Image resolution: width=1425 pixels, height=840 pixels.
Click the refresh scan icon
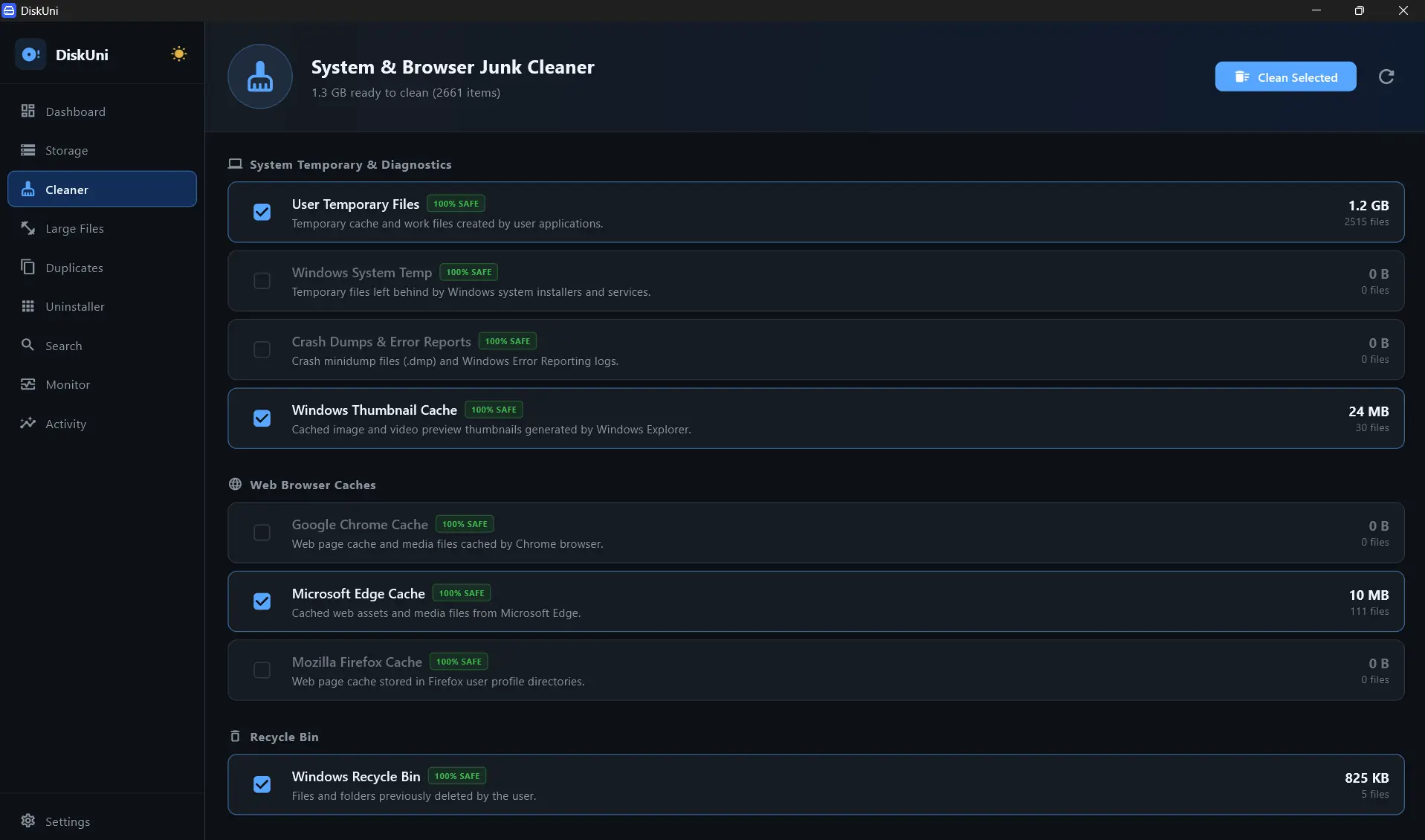1386,77
